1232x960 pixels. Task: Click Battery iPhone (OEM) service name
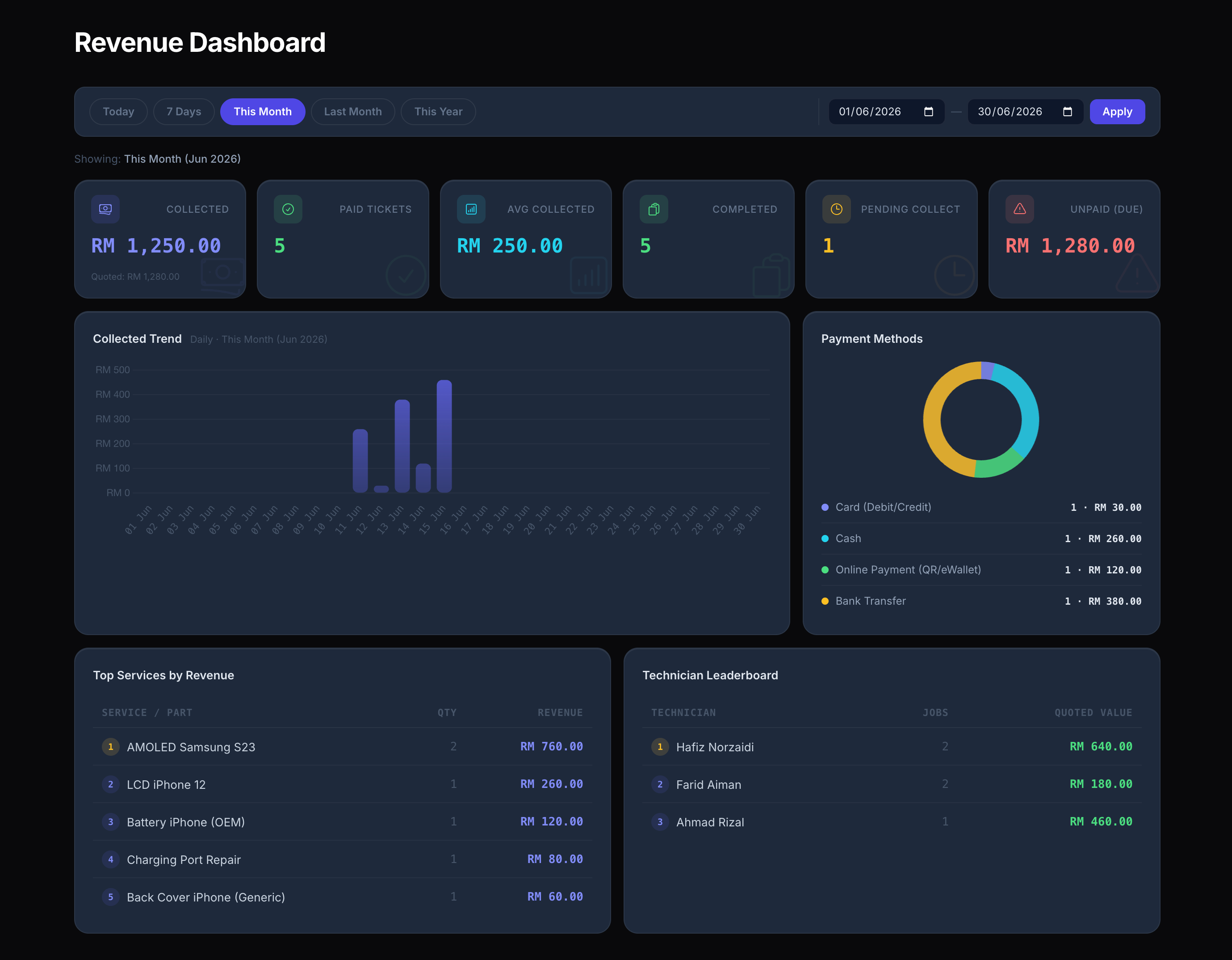186,822
